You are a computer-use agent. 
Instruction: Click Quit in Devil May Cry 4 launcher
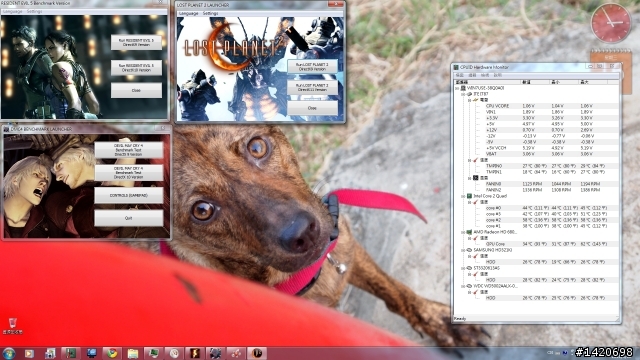click(x=129, y=218)
